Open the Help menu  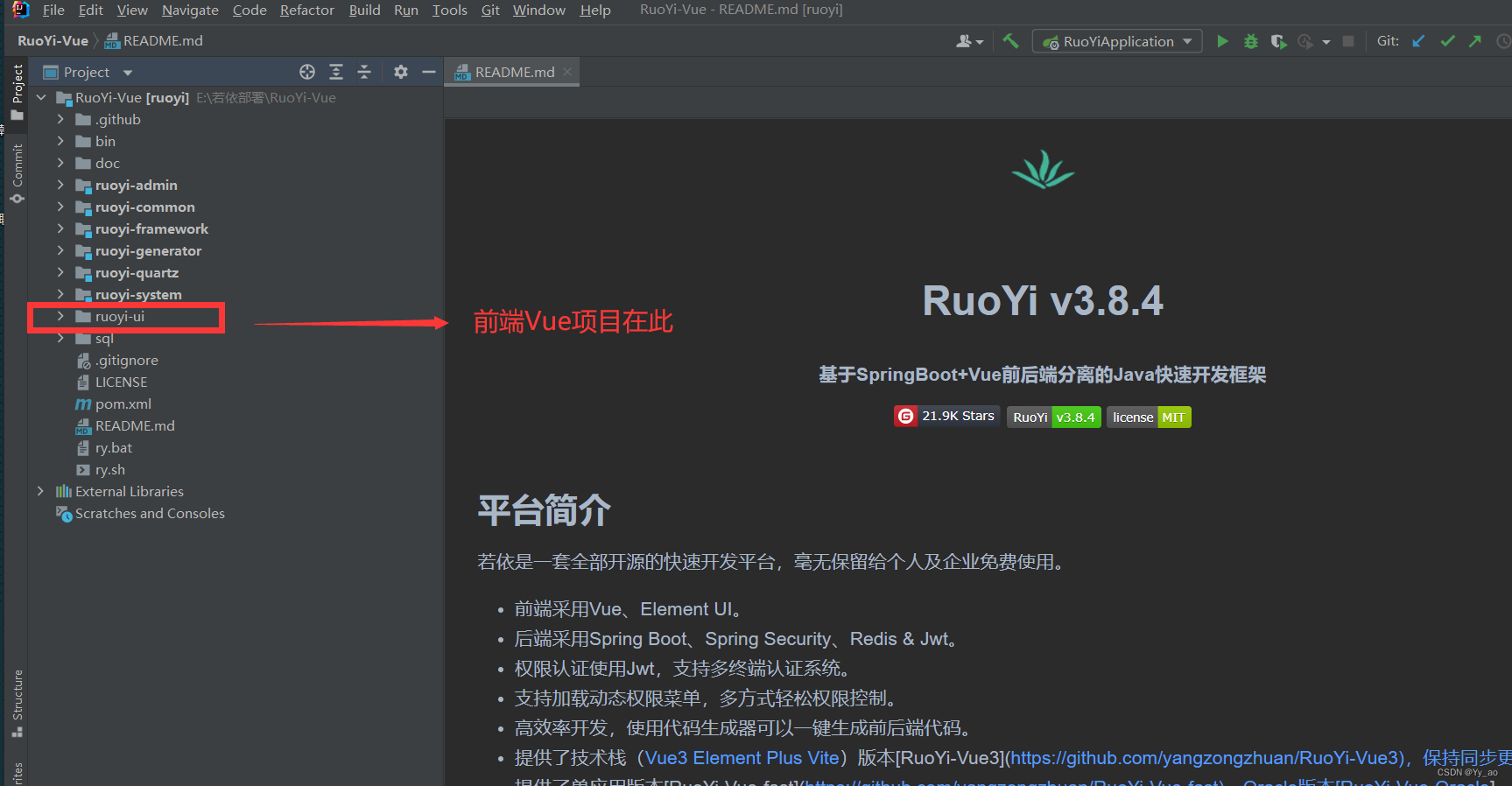595,11
